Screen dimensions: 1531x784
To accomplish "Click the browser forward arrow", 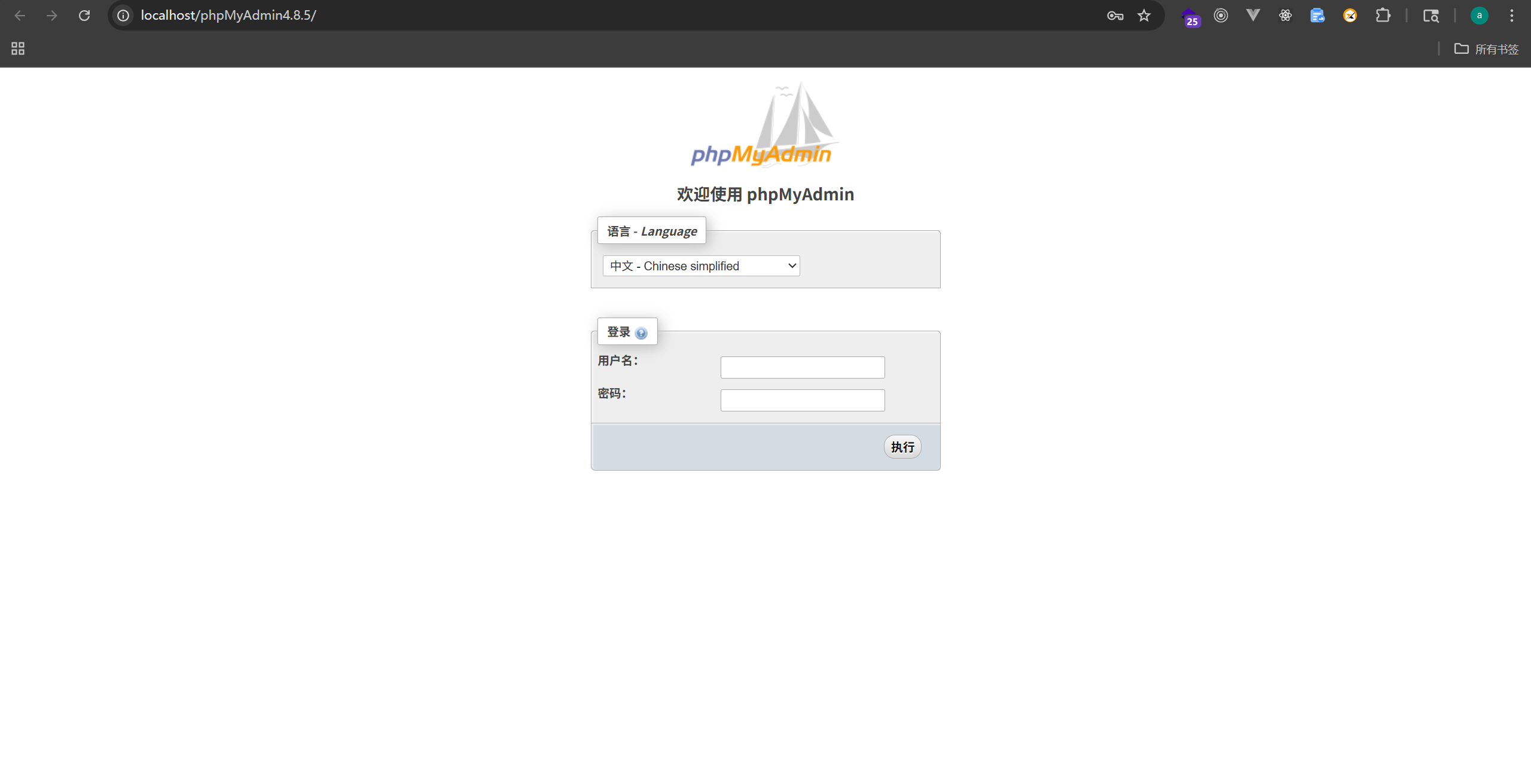I will tap(52, 16).
